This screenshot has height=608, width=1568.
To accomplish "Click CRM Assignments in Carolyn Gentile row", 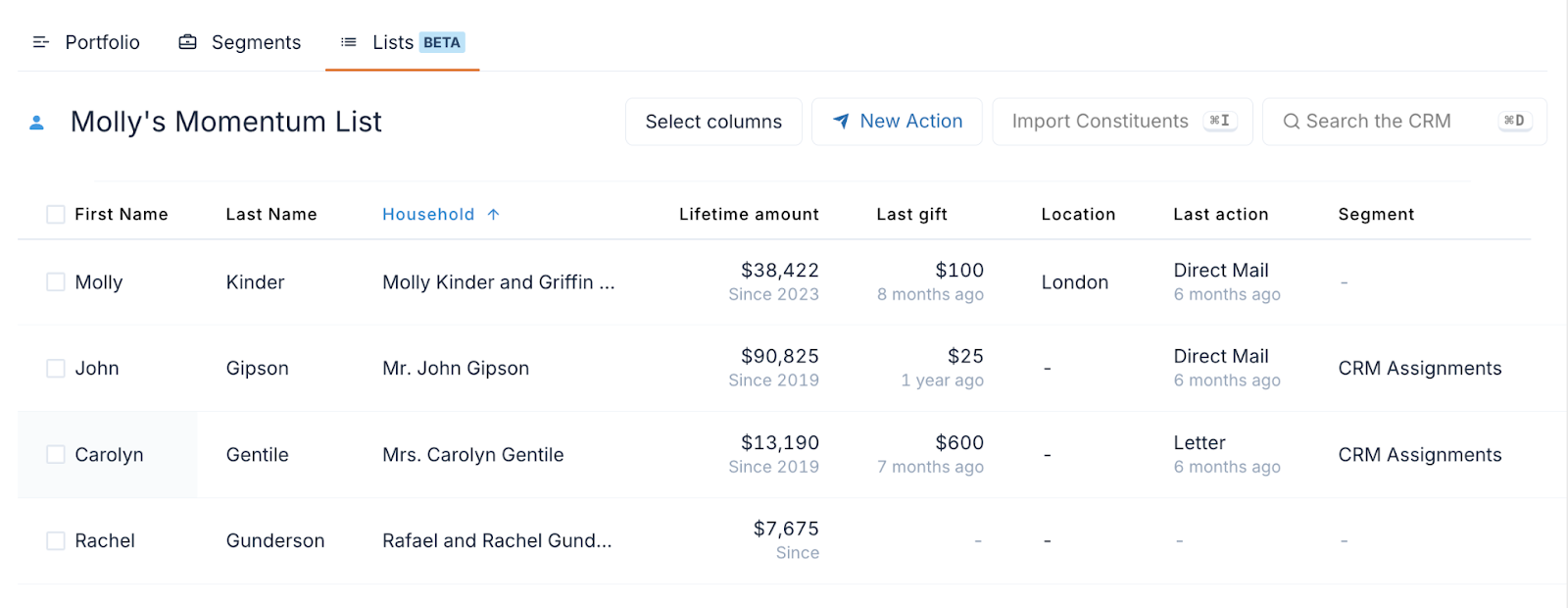I will [1420, 455].
